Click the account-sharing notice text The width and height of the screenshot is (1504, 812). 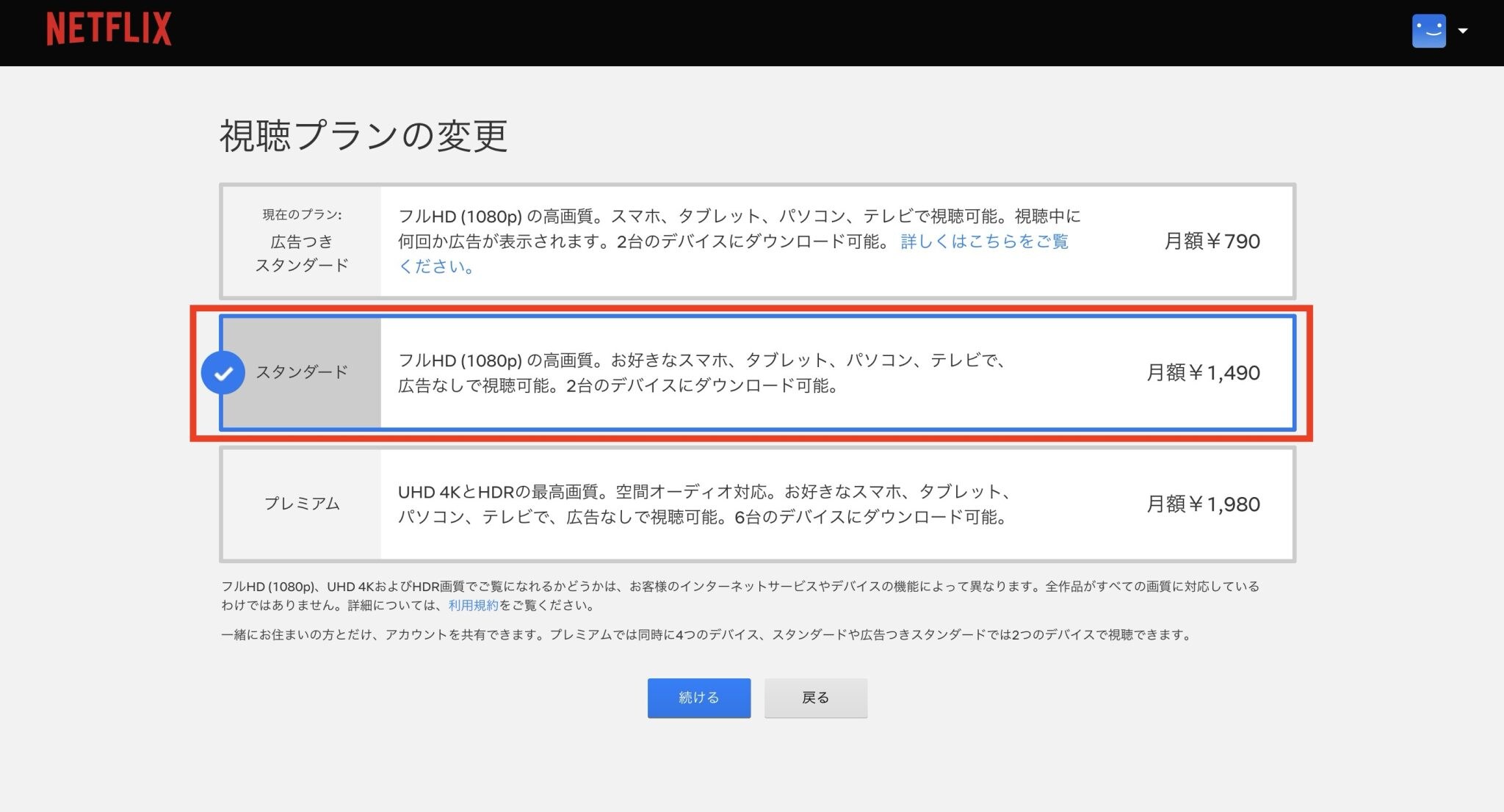[x=705, y=635]
